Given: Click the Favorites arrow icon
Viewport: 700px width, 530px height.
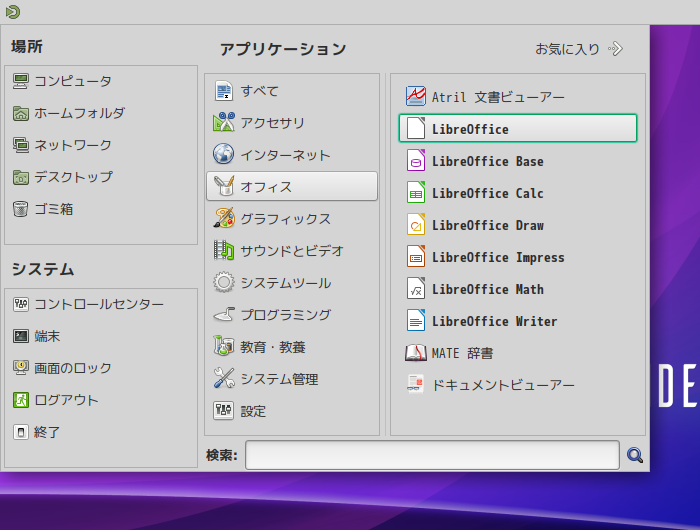Looking at the screenshot, I should (x=616, y=49).
